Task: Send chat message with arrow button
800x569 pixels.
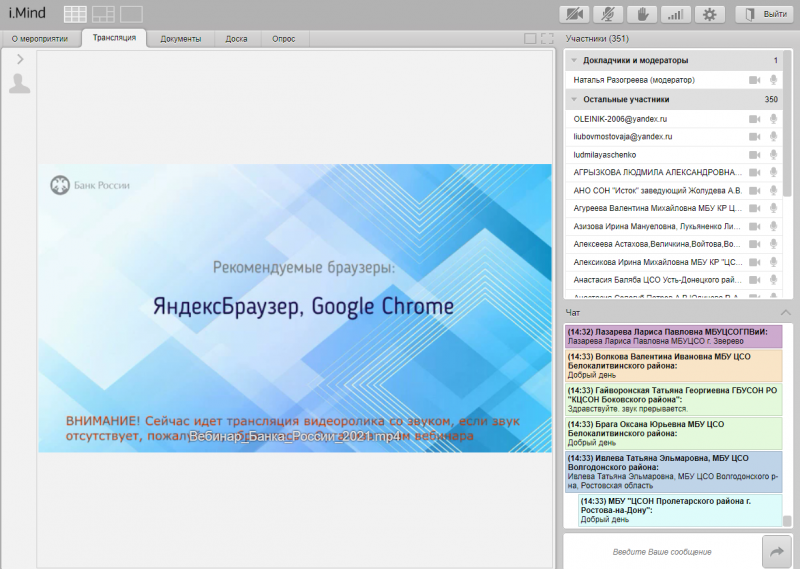Action: click(777, 552)
